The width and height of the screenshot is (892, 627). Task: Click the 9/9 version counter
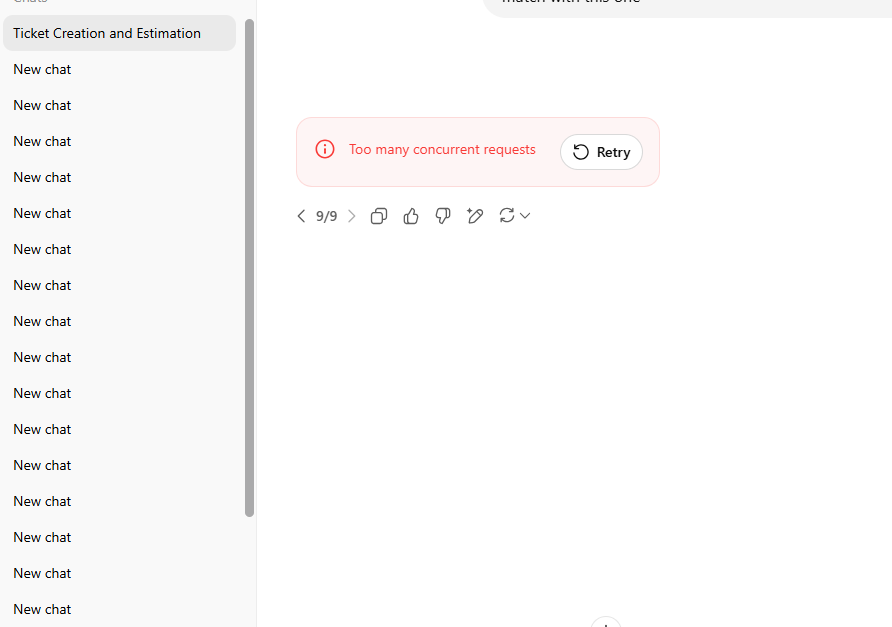point(327,216)
